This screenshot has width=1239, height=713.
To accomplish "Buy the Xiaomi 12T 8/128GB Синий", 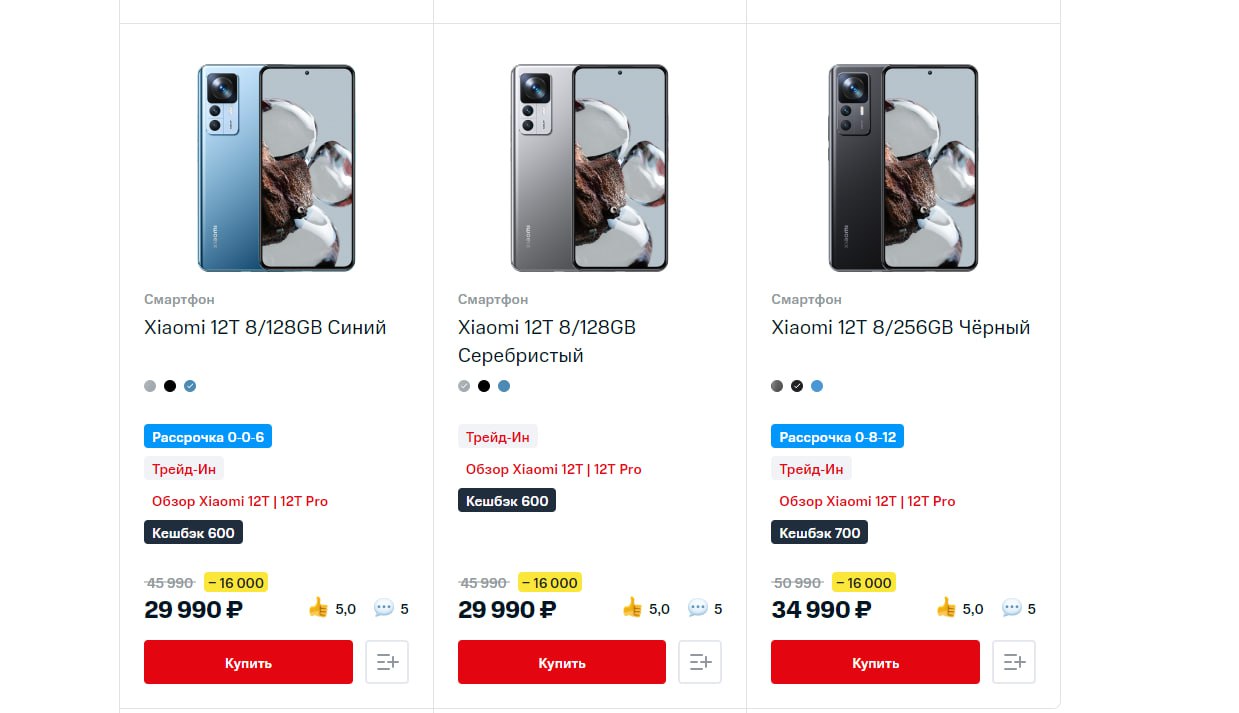I will coord(248,662).
